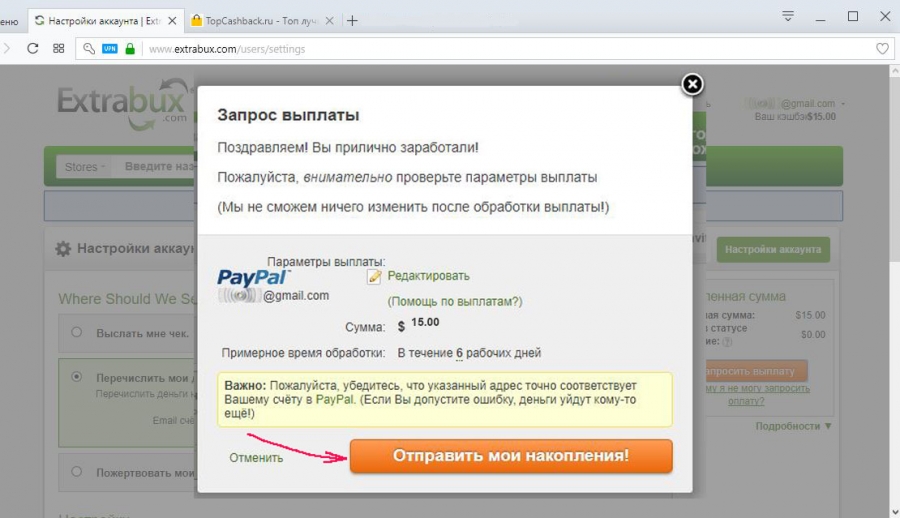Click the orange Отправить мои накопления button
The height and width of the screenshot is (518, 900).
click(511, 456)
